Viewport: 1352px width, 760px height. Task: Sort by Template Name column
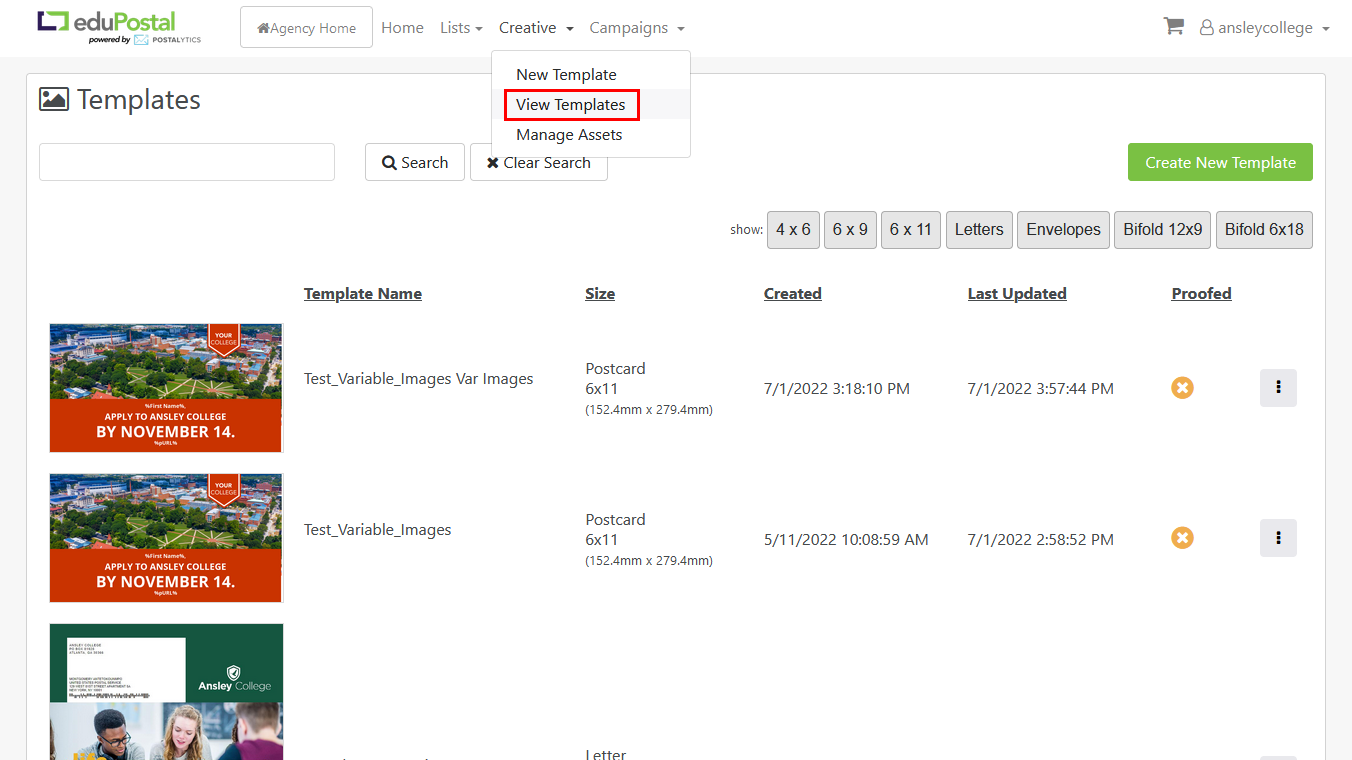(363, 294)
